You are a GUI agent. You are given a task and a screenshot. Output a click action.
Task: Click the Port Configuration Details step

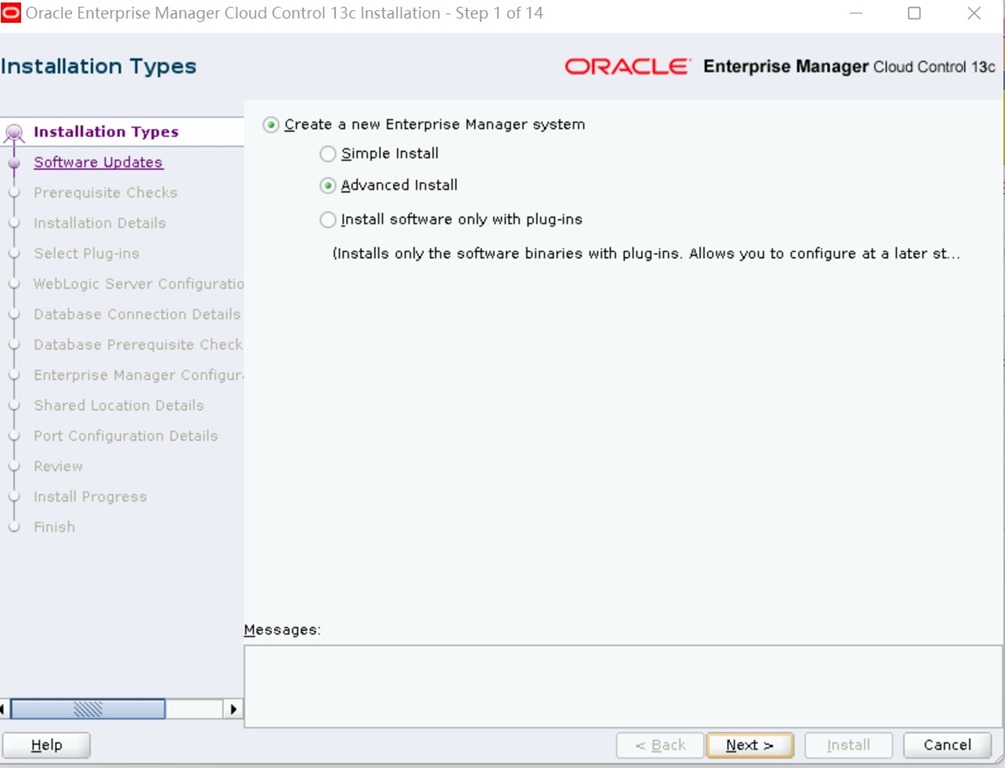126,436
